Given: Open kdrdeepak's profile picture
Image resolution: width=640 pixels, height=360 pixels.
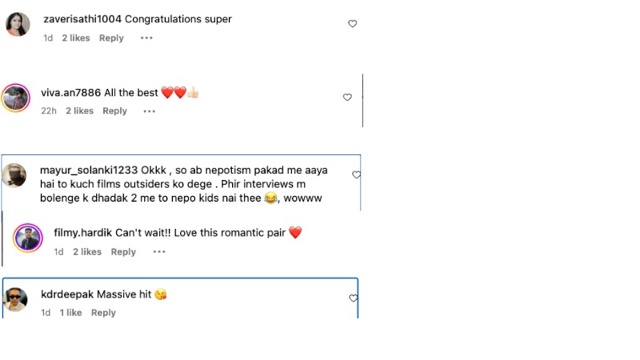Looking at the screenshot, I should [x=16, y=300].
